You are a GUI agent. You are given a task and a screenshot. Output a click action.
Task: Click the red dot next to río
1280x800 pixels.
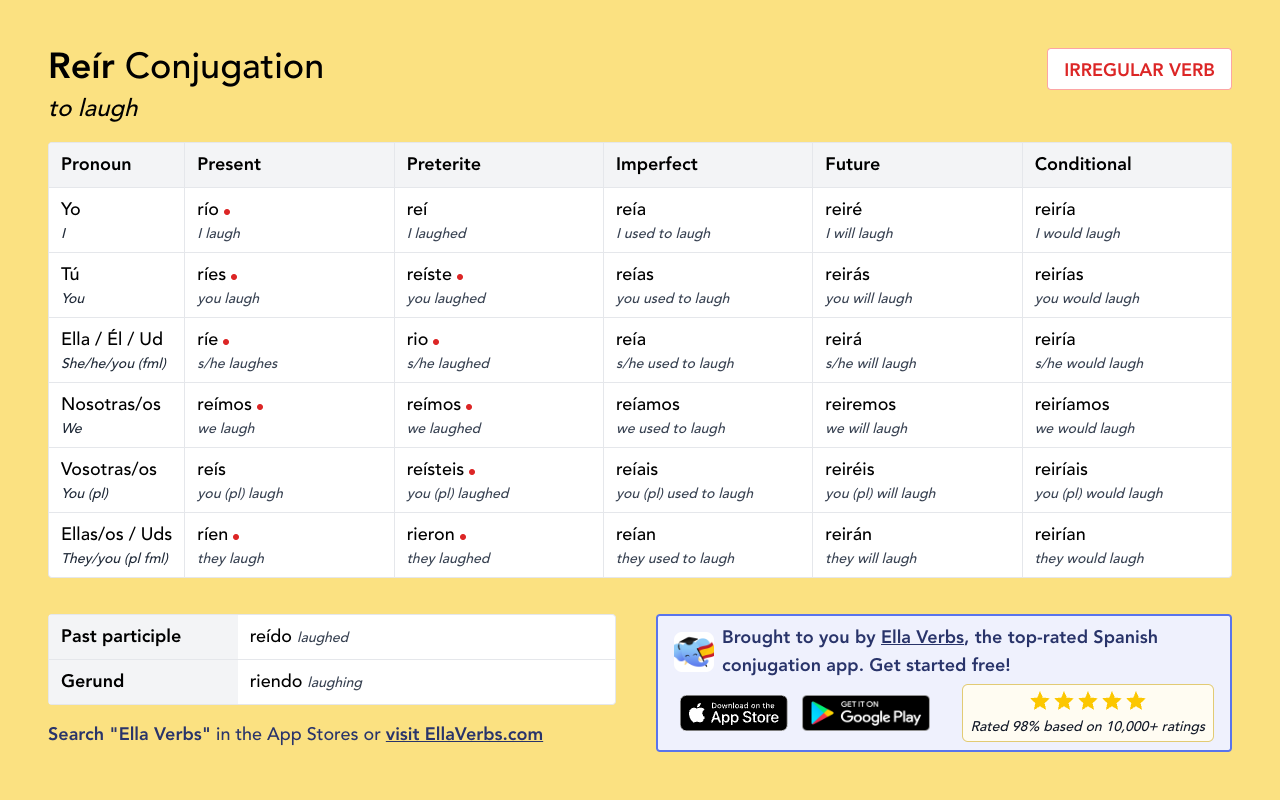pyautogui.click(x=227, y=212)
